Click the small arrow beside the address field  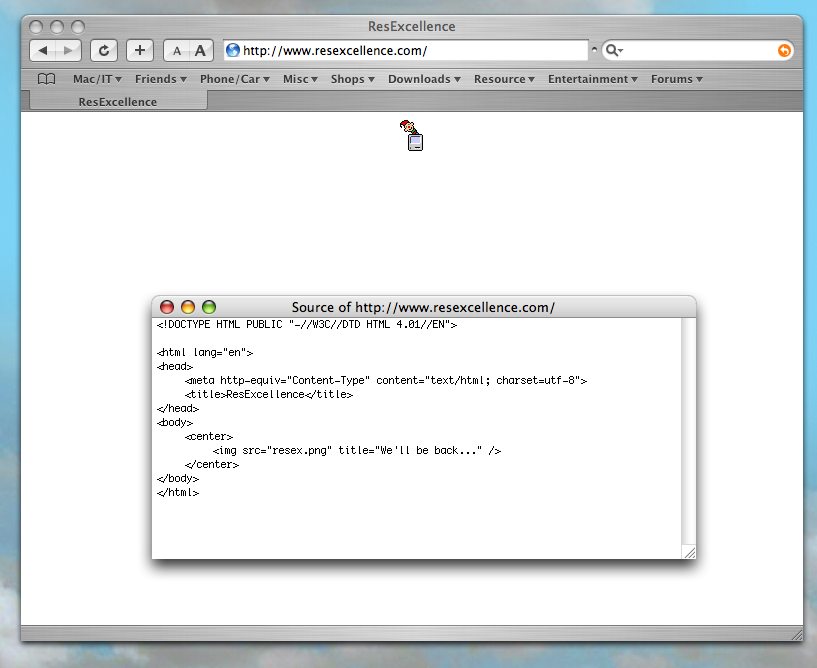594,50
